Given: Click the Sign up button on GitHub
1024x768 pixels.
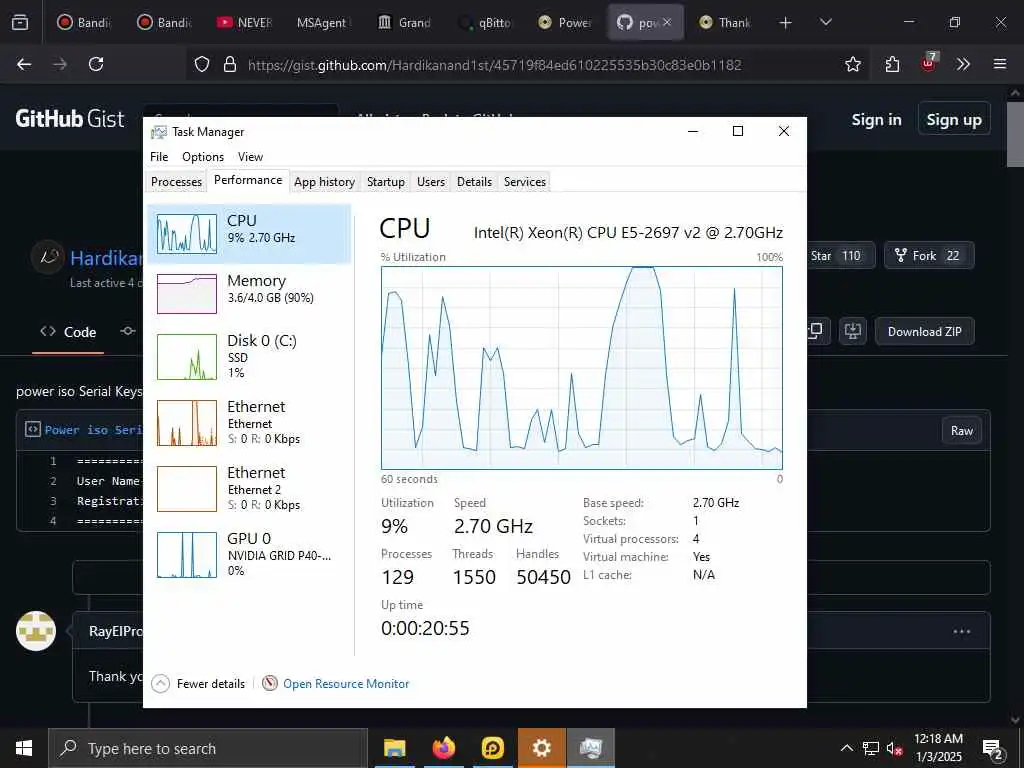Looking at the screenshot, I should [x=953, y=120].
